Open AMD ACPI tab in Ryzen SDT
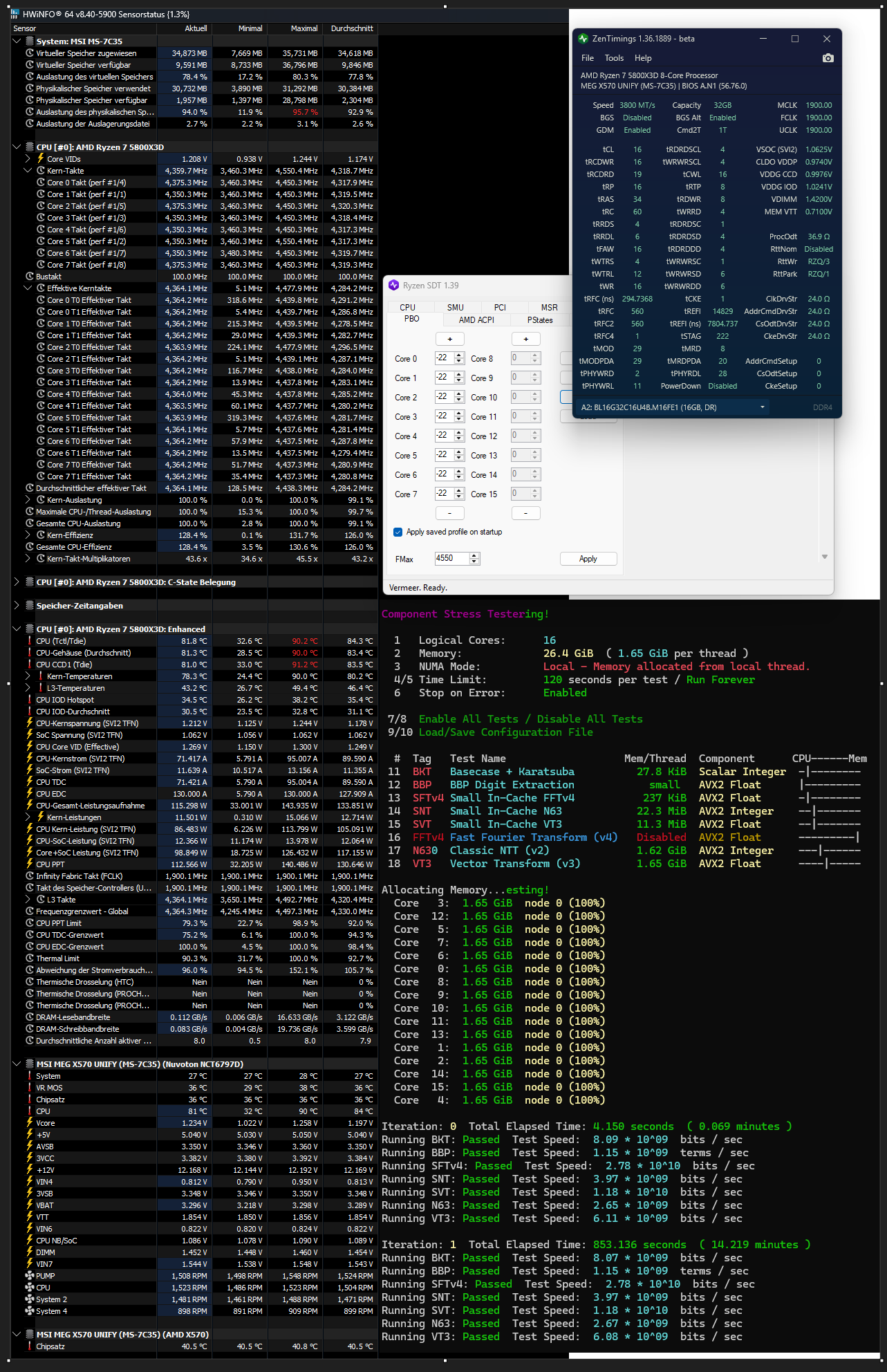The image size is (887, 1372). [476, 319]
